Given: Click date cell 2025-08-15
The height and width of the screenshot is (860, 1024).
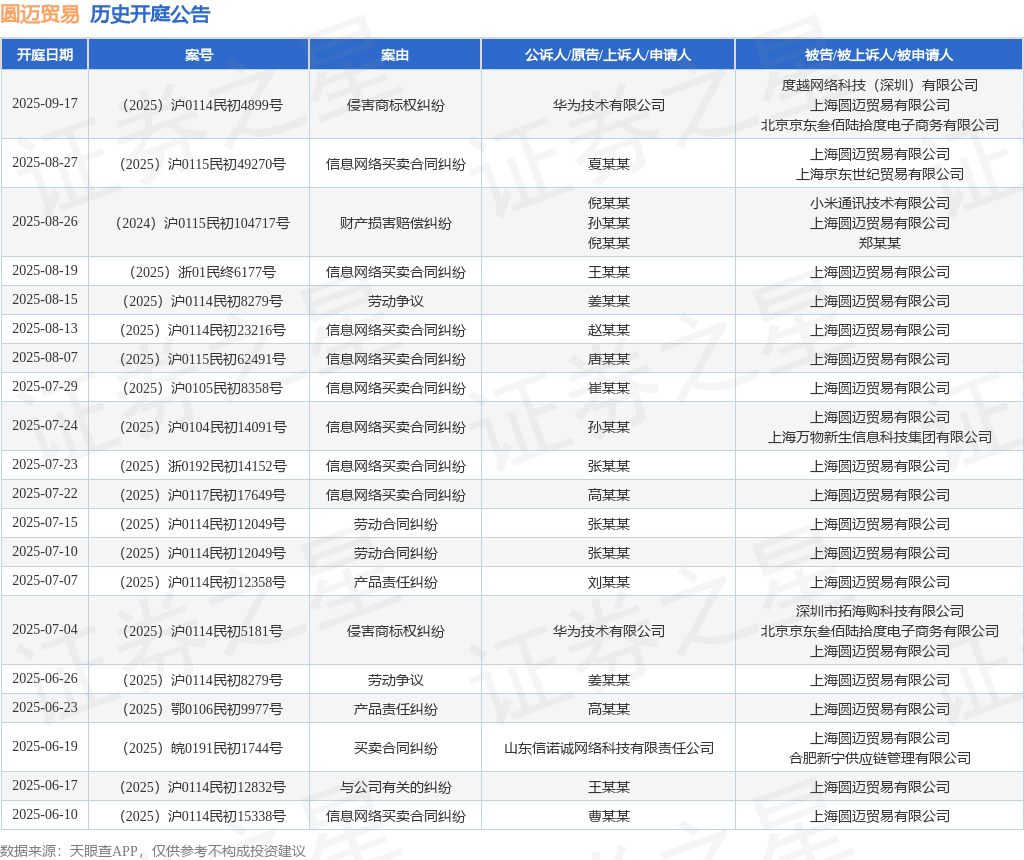Looking at the screenshot, I should [45, 300].
